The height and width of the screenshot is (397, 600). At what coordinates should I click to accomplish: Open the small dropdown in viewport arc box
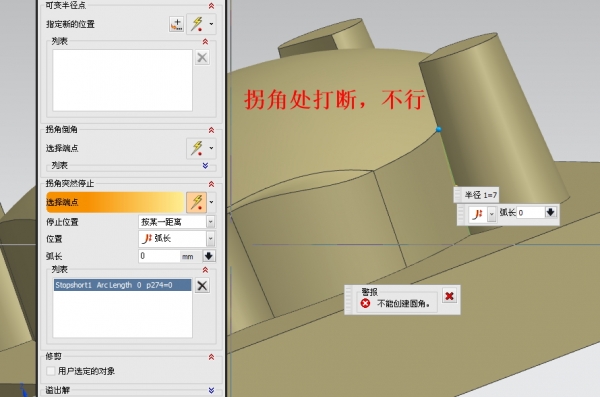(x=492, y=214)
